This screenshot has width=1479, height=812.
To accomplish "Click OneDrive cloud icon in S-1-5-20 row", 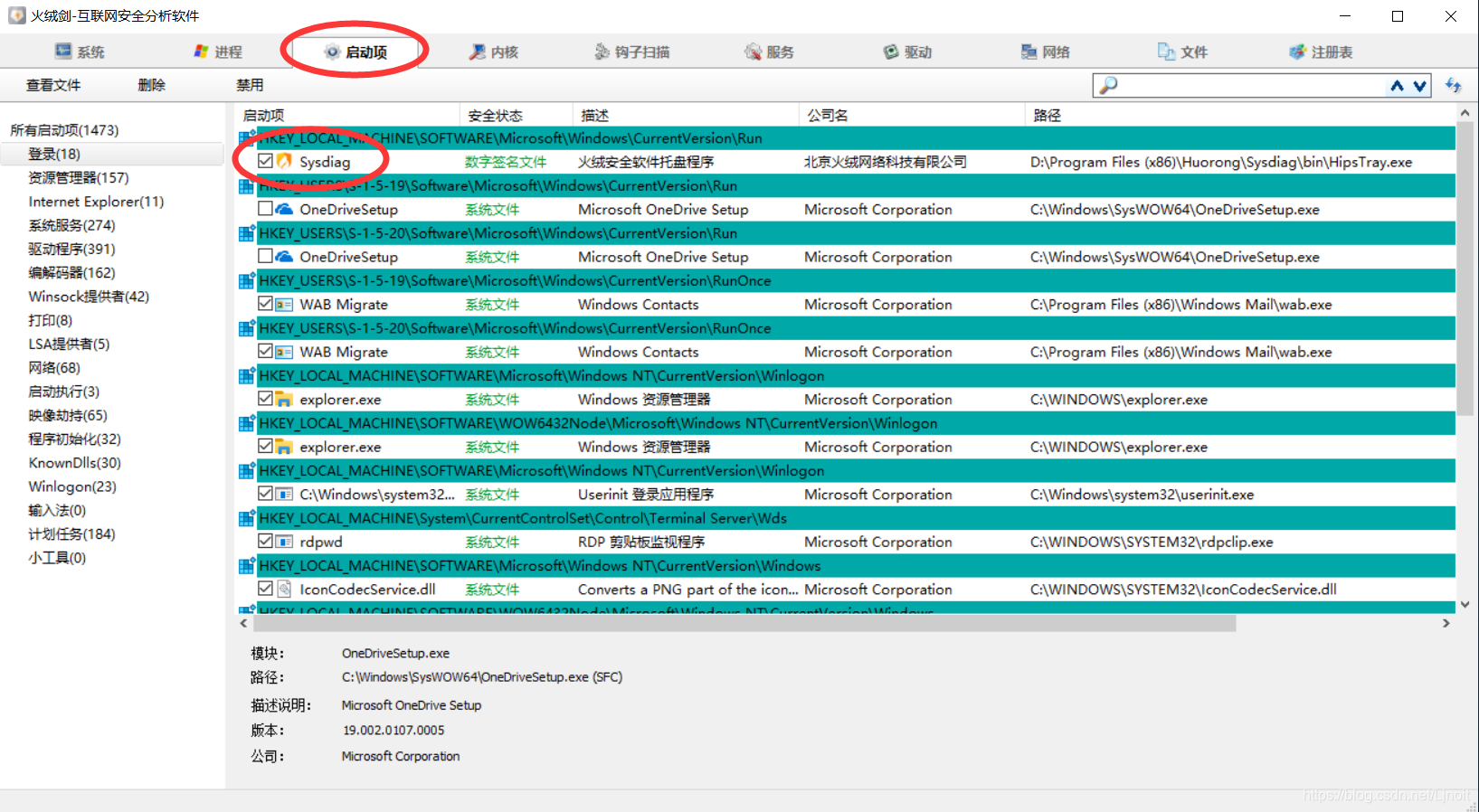I will (284, 256).
